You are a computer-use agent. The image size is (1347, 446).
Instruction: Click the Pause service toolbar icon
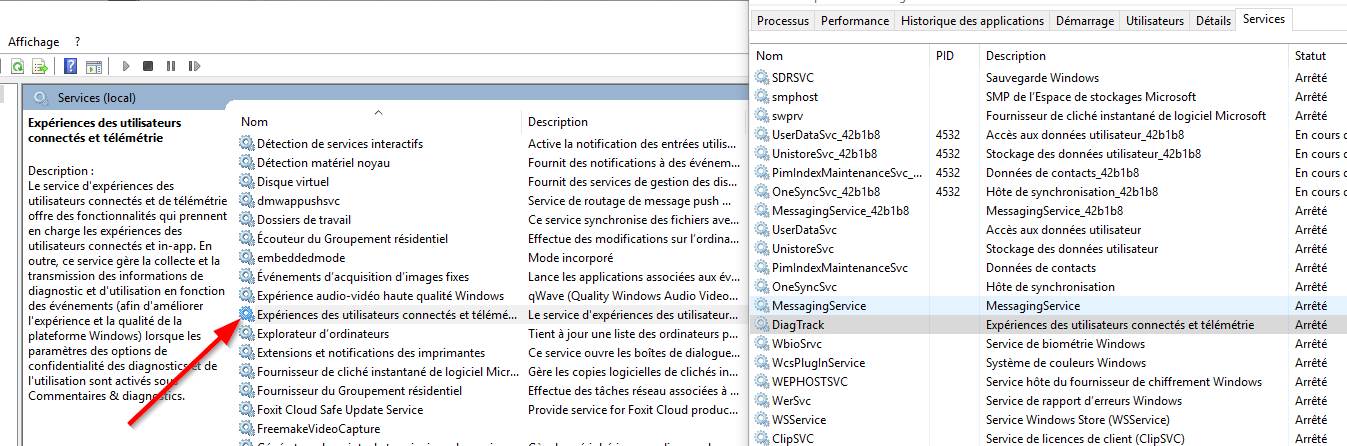(x=170, y=67)
